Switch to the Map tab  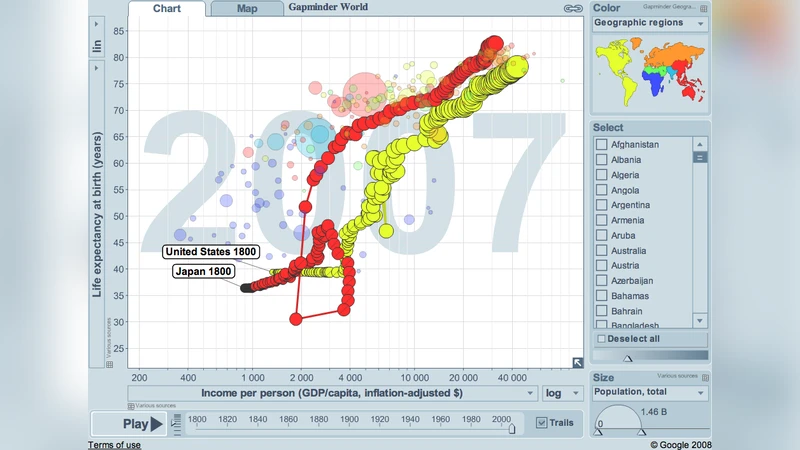(x=246, y=9)
